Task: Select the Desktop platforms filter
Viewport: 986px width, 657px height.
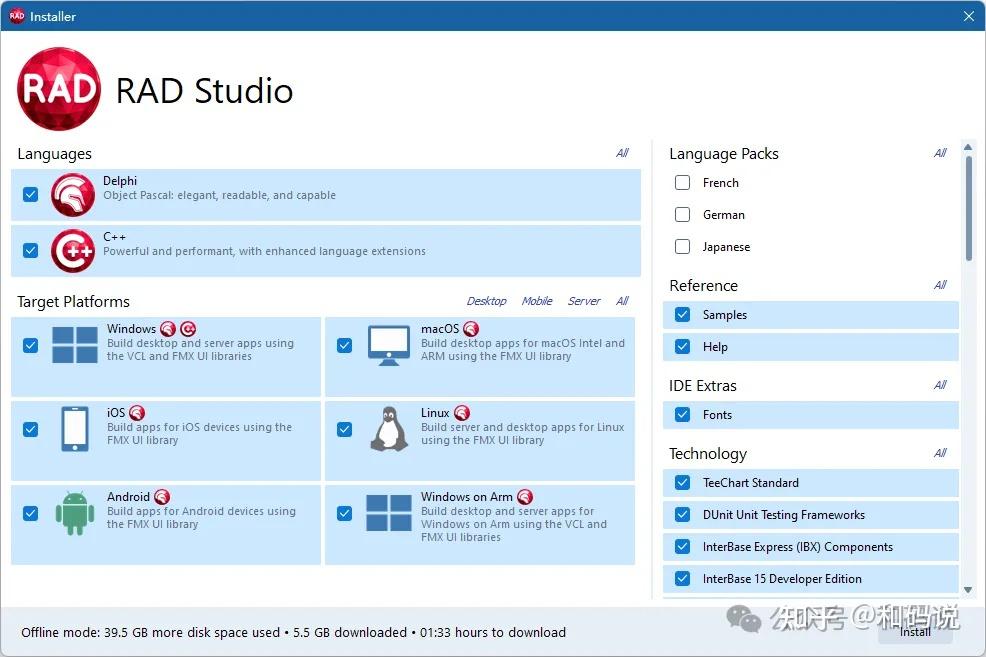Action: pos(486,301)
